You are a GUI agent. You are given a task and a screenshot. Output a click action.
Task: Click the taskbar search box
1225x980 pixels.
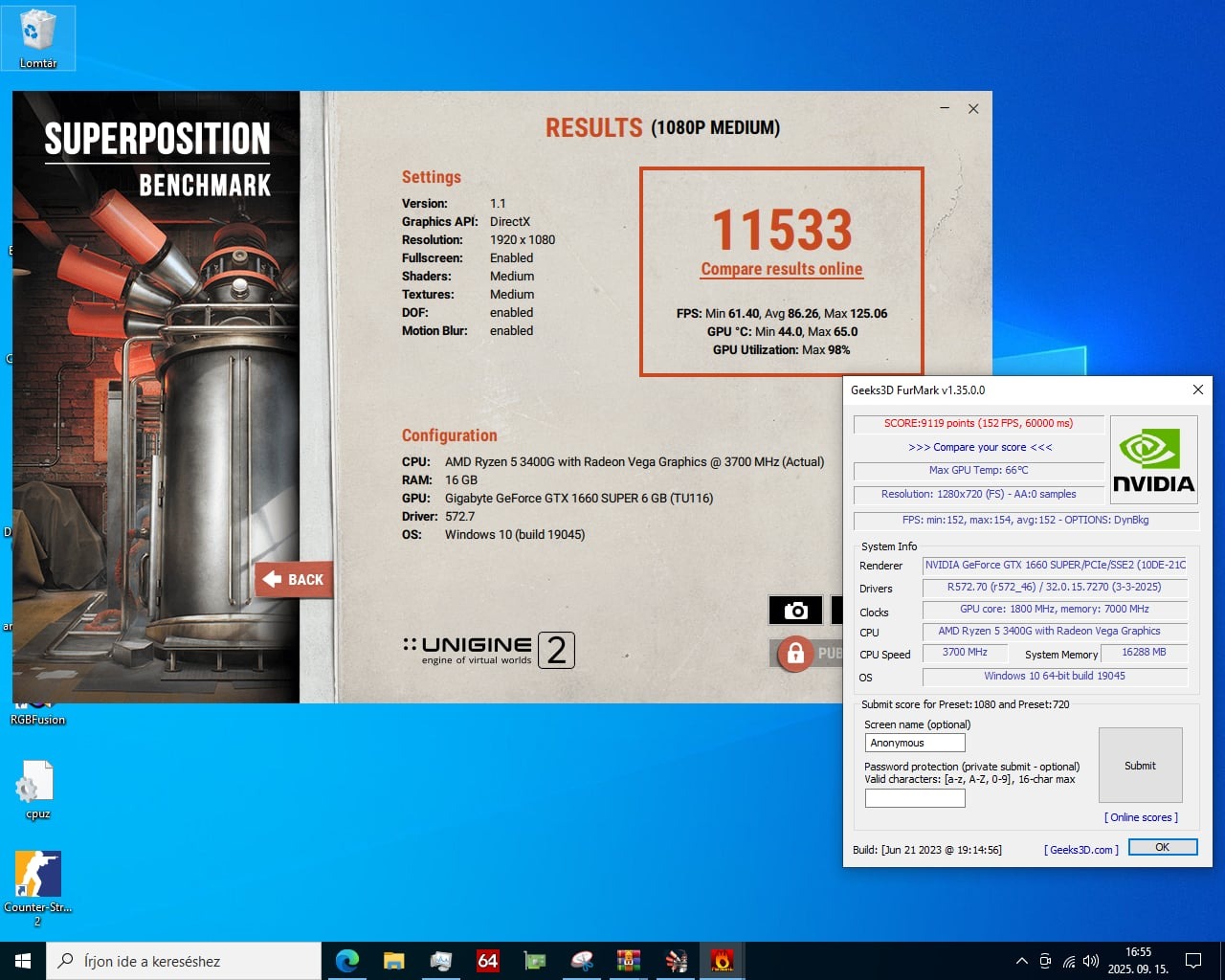click(x=184, y=961)
